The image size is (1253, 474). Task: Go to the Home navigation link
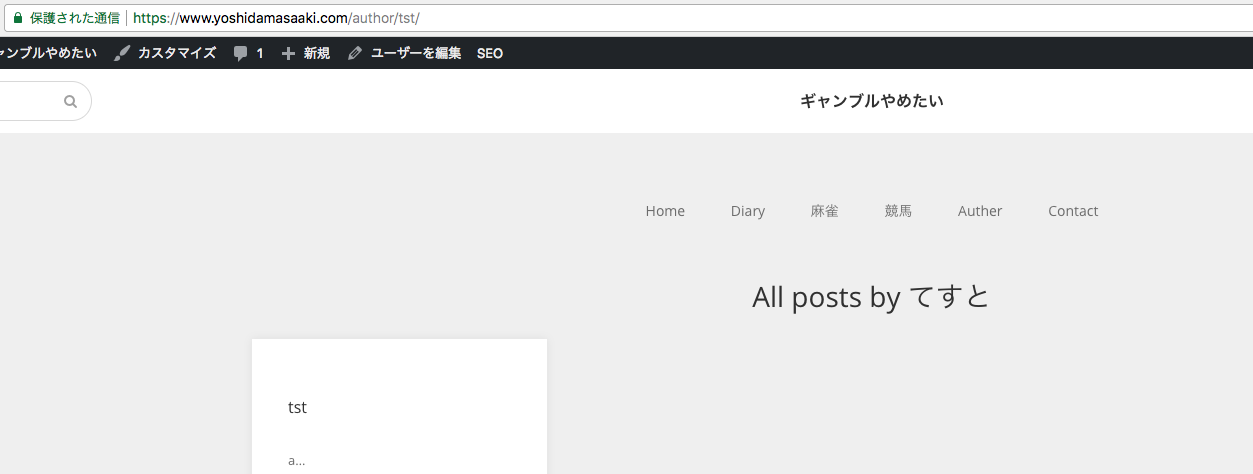pos(665,211)
